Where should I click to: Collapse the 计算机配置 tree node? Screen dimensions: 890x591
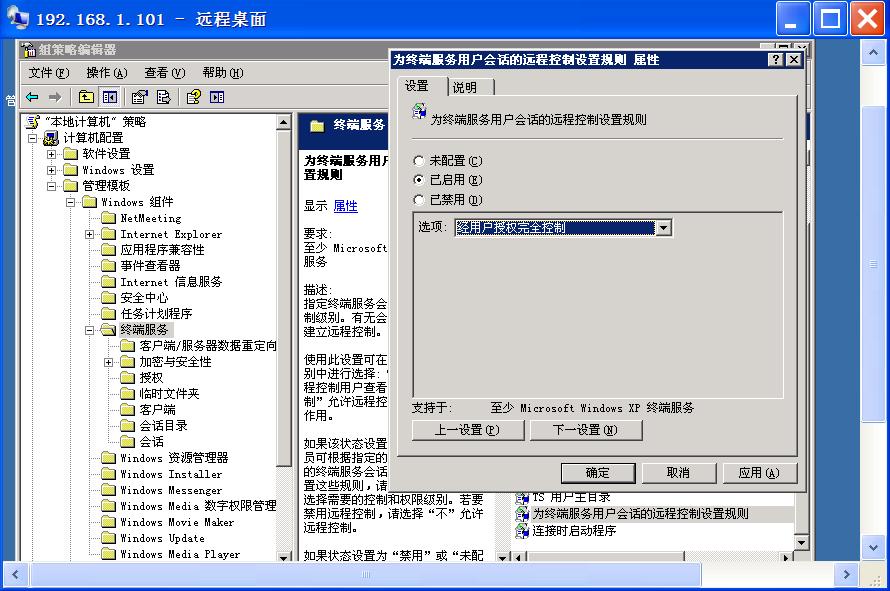(x=32, y=138)
